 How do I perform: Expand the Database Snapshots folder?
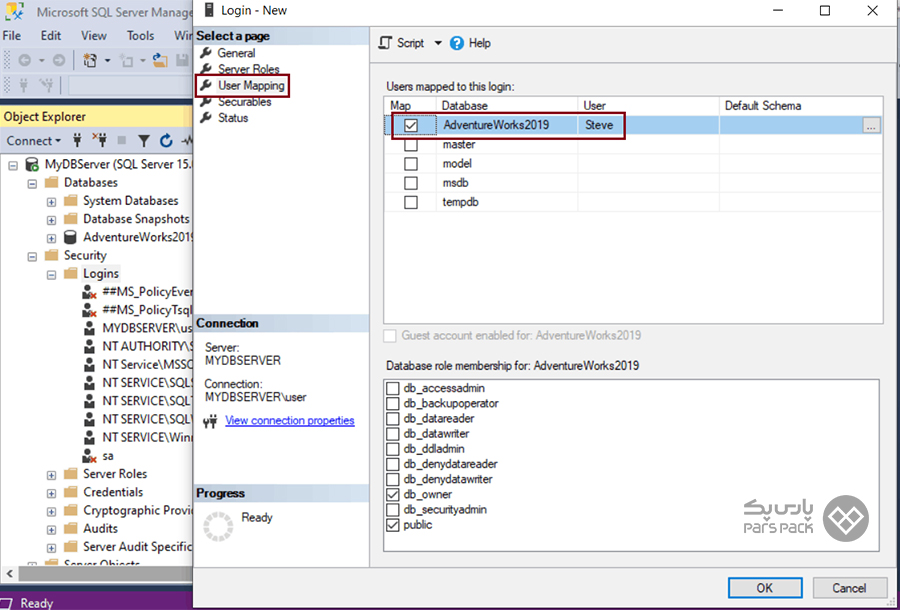coord(51,220)
